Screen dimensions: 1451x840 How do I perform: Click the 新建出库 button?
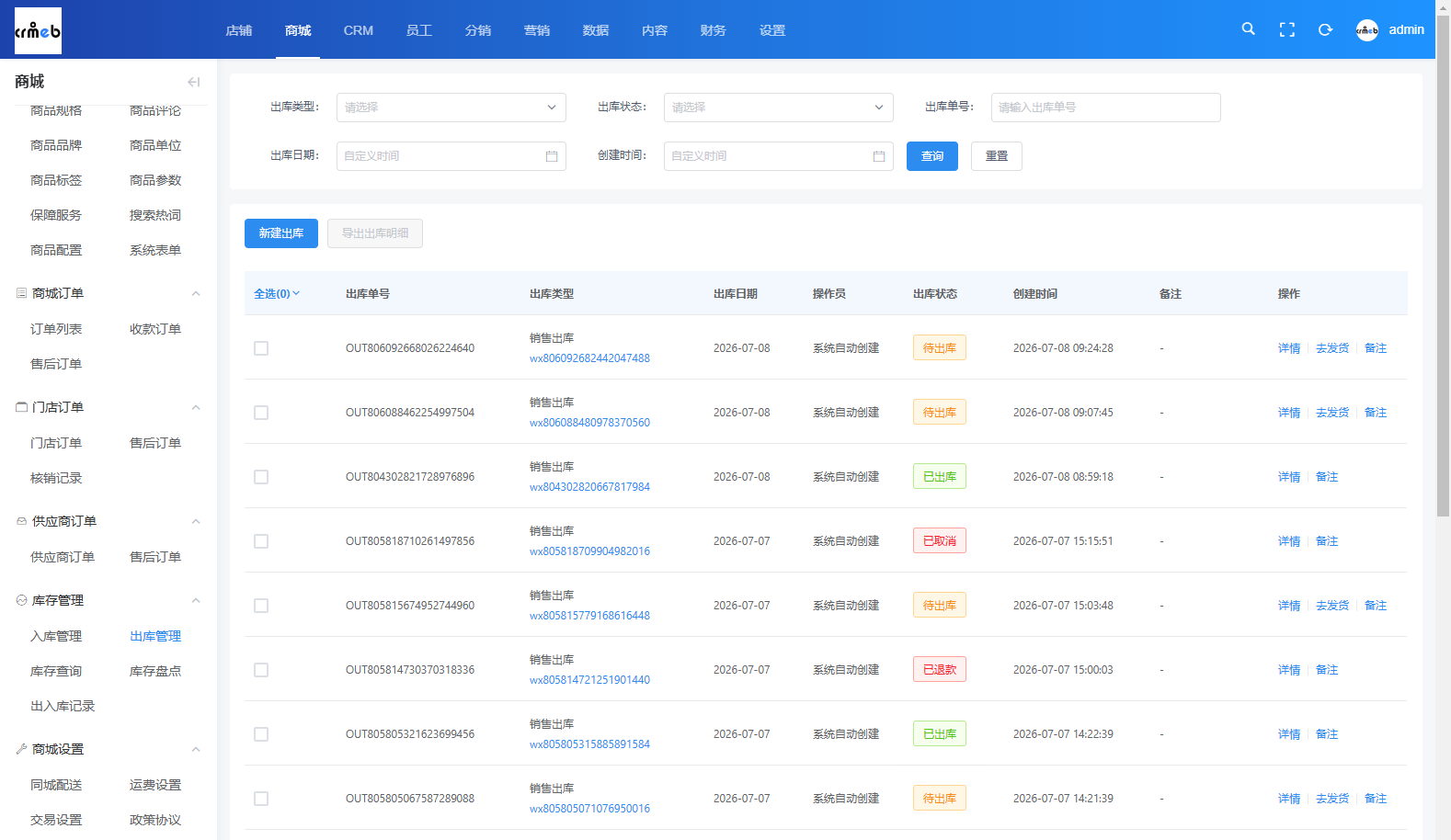click(281, 233)
